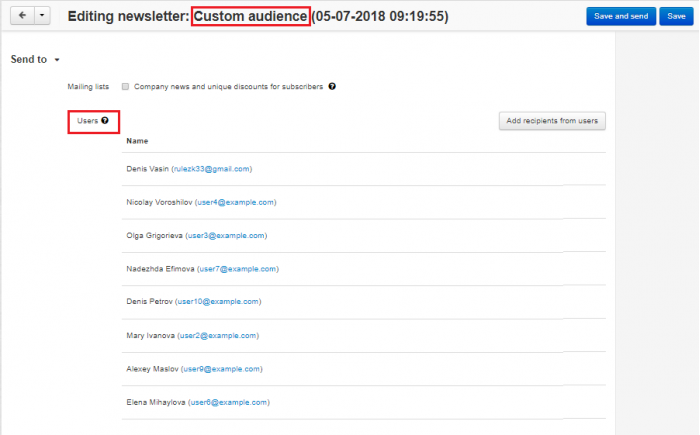The height and width of the screenshot is (435, 700).
Task: Select the Denis Vasin name text
Action: (147, 169)
